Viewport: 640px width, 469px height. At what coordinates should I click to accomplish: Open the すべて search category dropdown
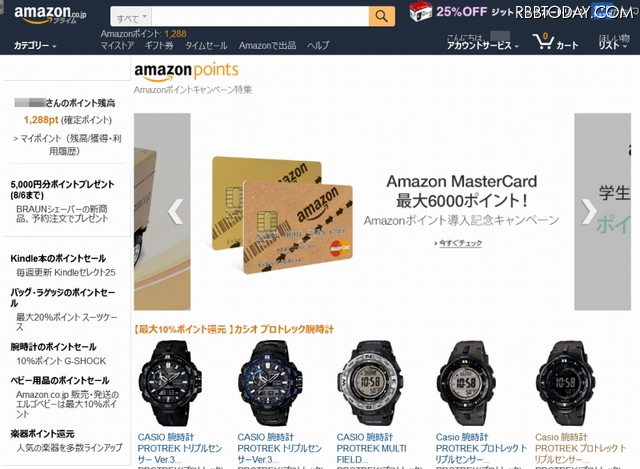[x=131, y=17]
